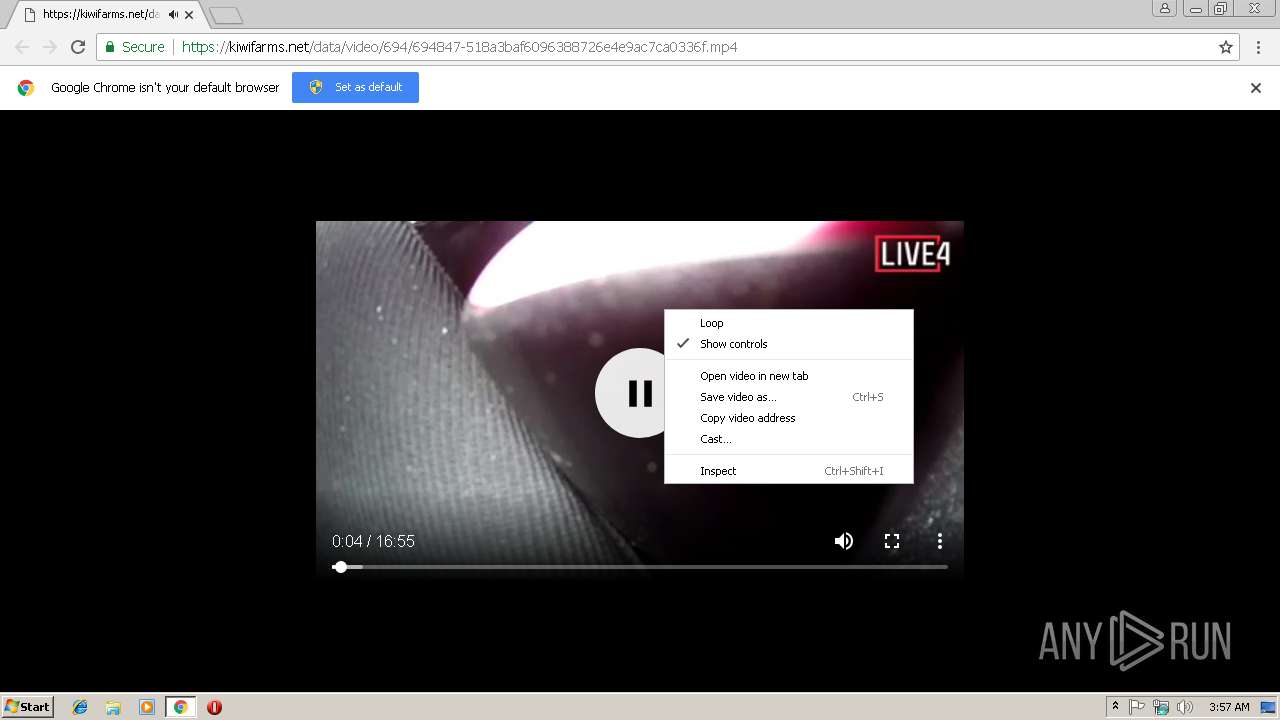Close the kiwifarms tab
Screen dimensions: 1280x720
tap(190, 15)
